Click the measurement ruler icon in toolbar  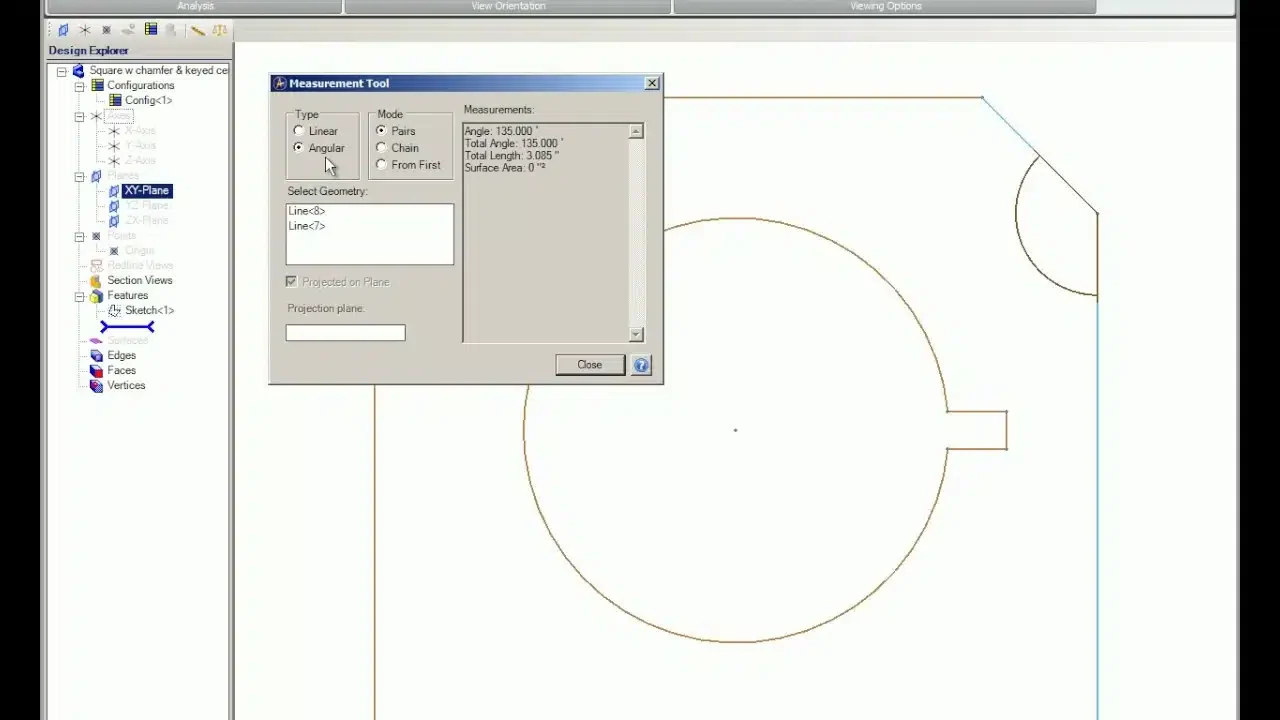pos(198,30)
